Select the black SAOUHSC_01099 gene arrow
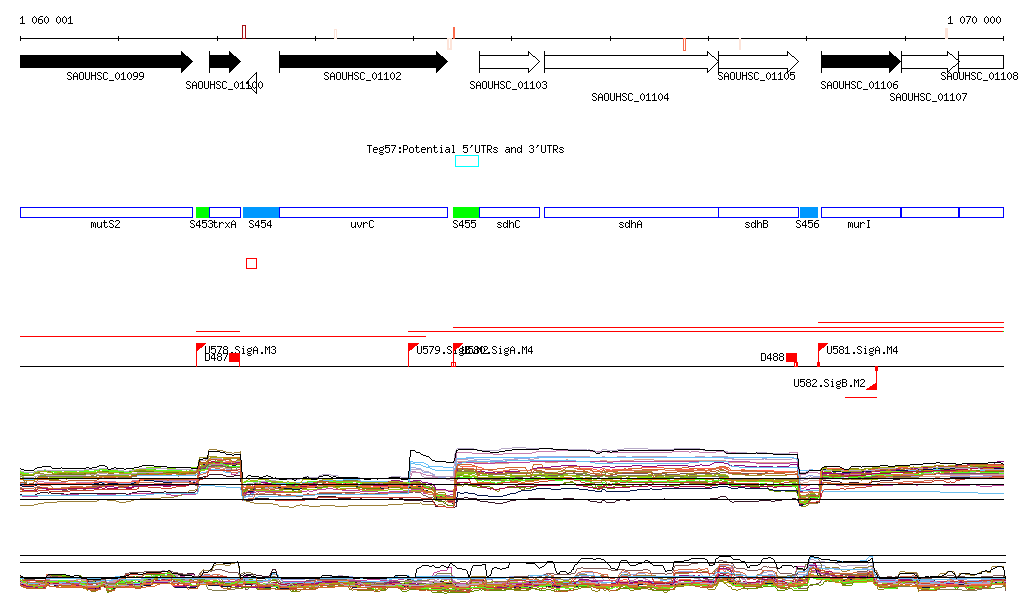The height and width of the screenshot is (611, 1024). click(106, 62)
